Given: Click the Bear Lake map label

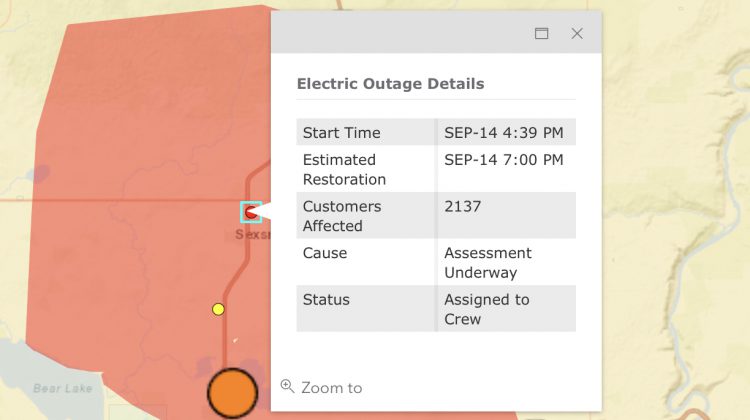Looking at the screenshot, I should coord(63,388).
